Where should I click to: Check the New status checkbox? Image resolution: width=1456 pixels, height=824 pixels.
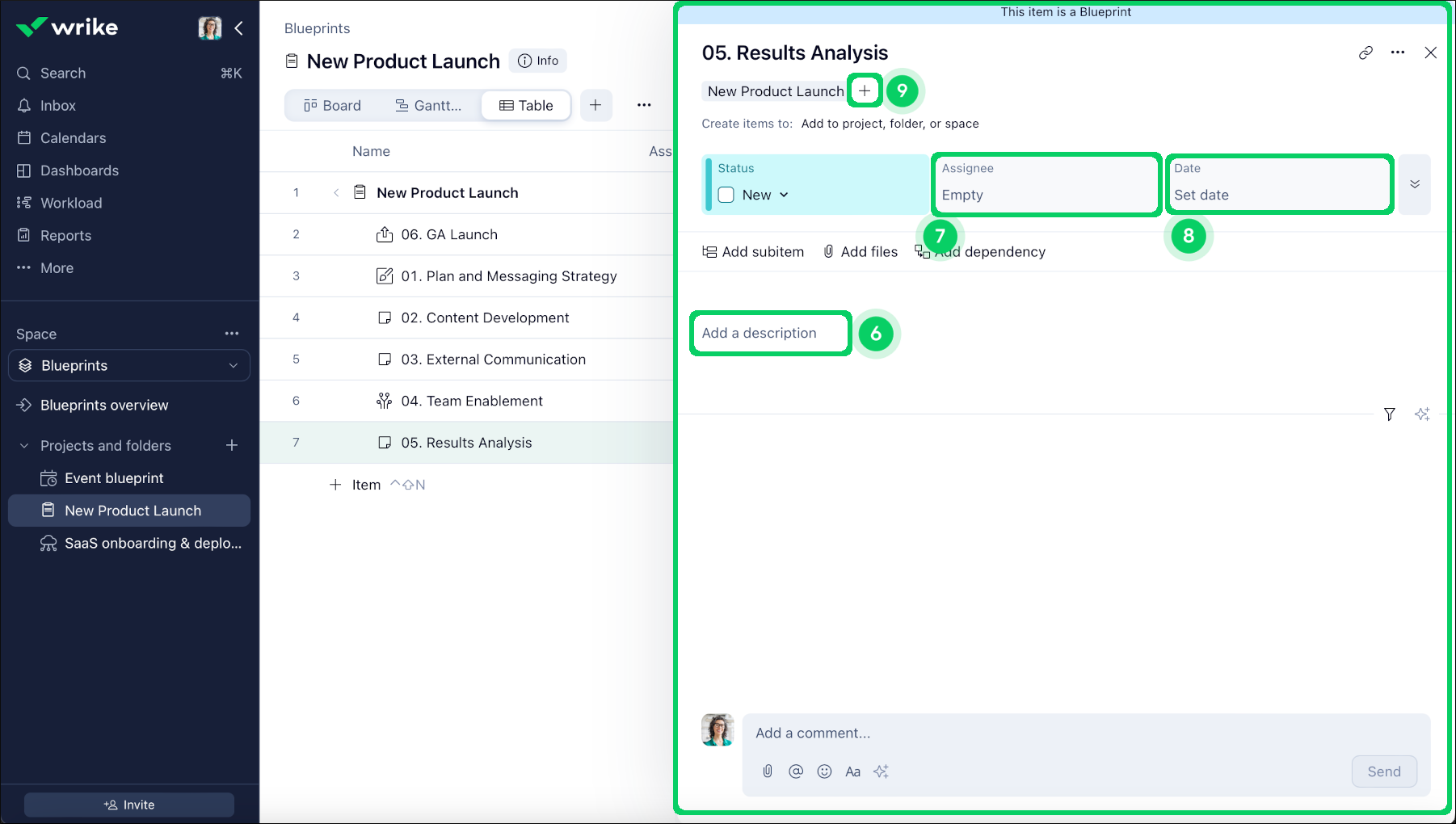click(x=726, y=195)
